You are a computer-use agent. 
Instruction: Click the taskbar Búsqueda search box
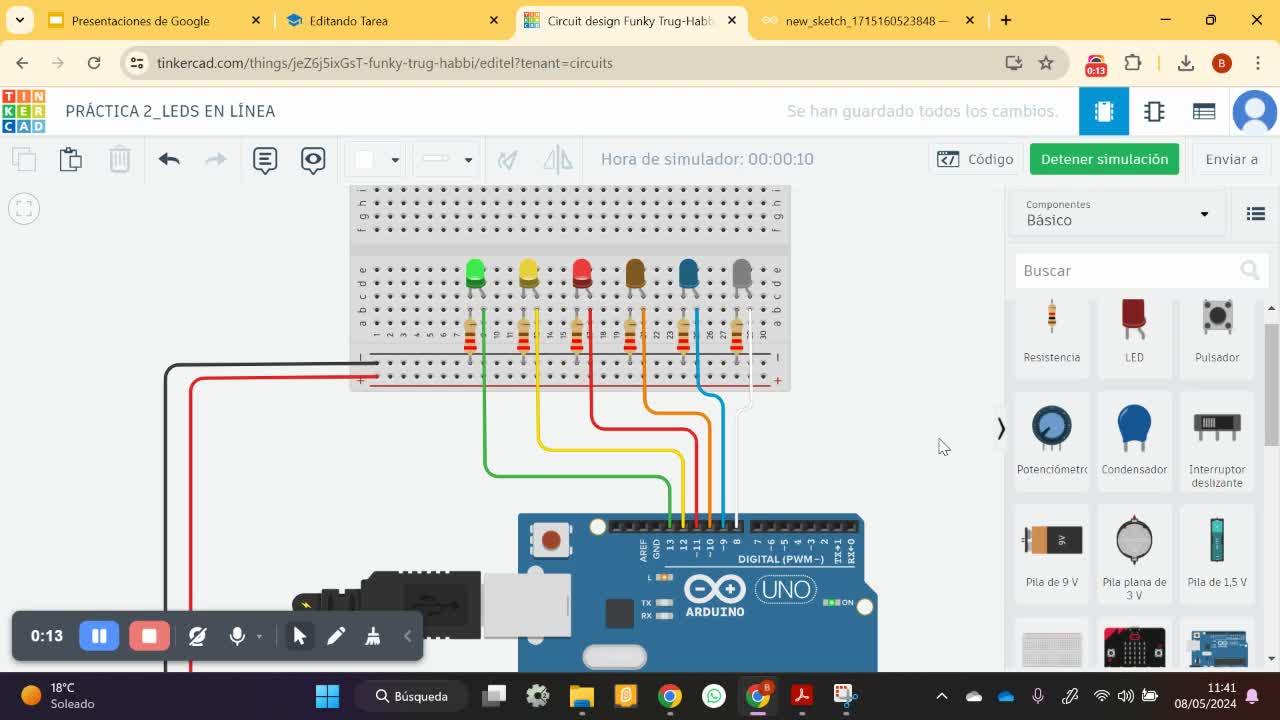[412, 696]
